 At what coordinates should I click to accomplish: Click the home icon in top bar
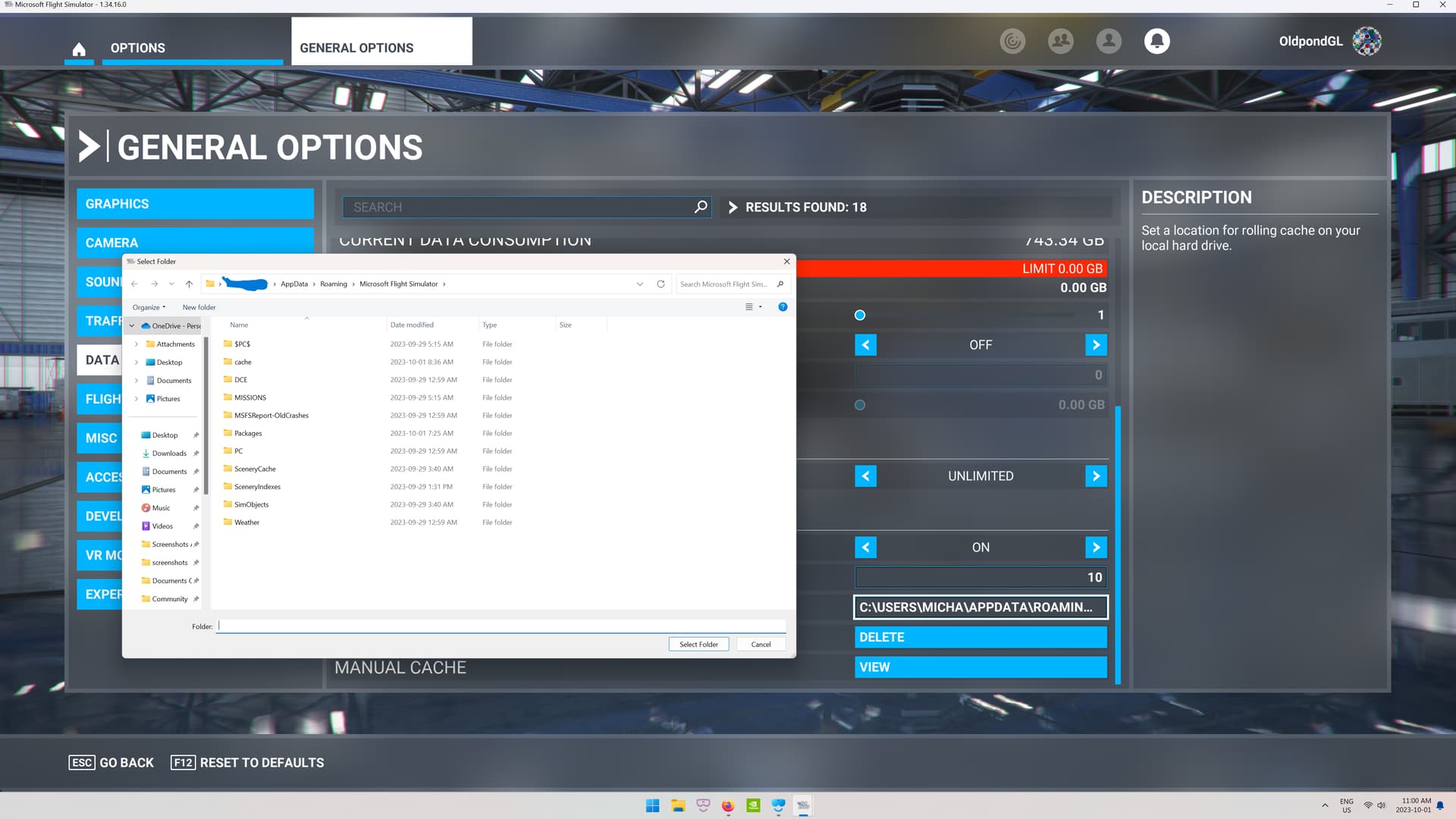tap(79, 49)
